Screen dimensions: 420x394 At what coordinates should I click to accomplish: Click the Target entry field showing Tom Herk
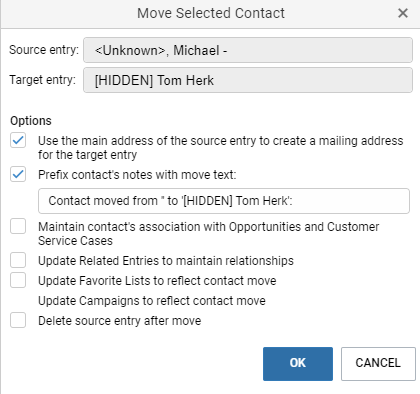[248, 80]
